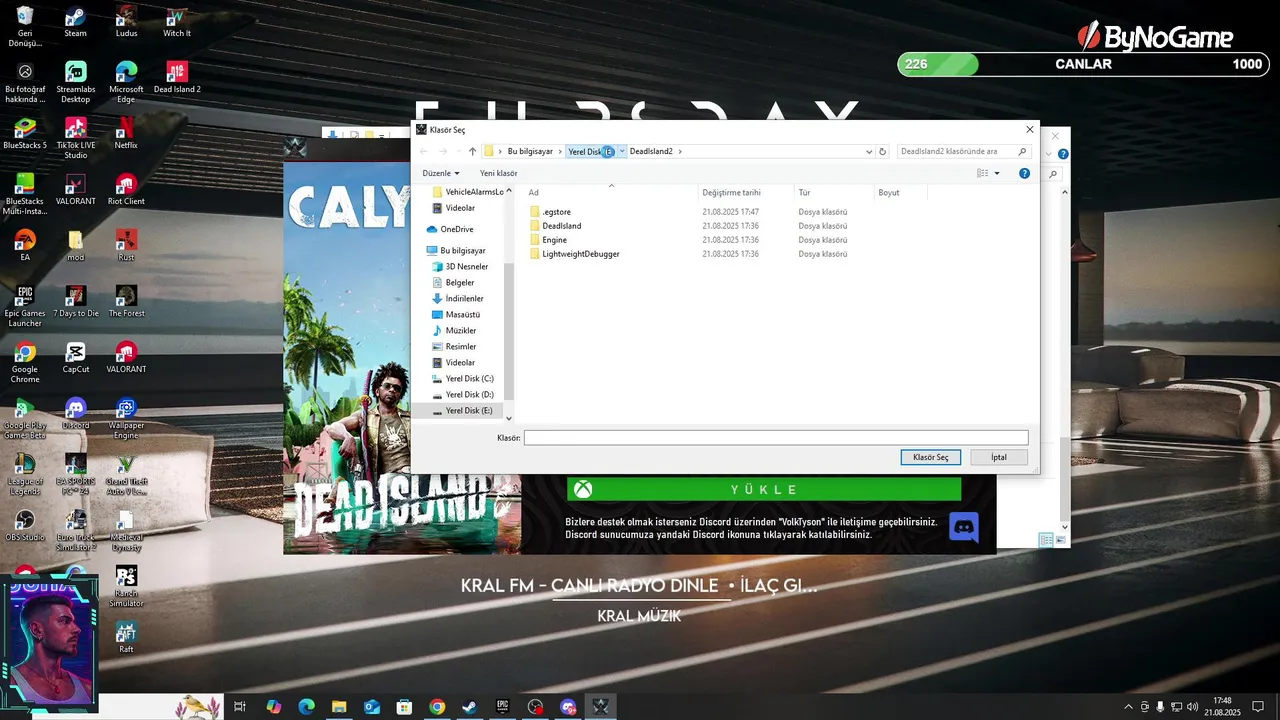Click the Klasör name input field

pos(776,438)
